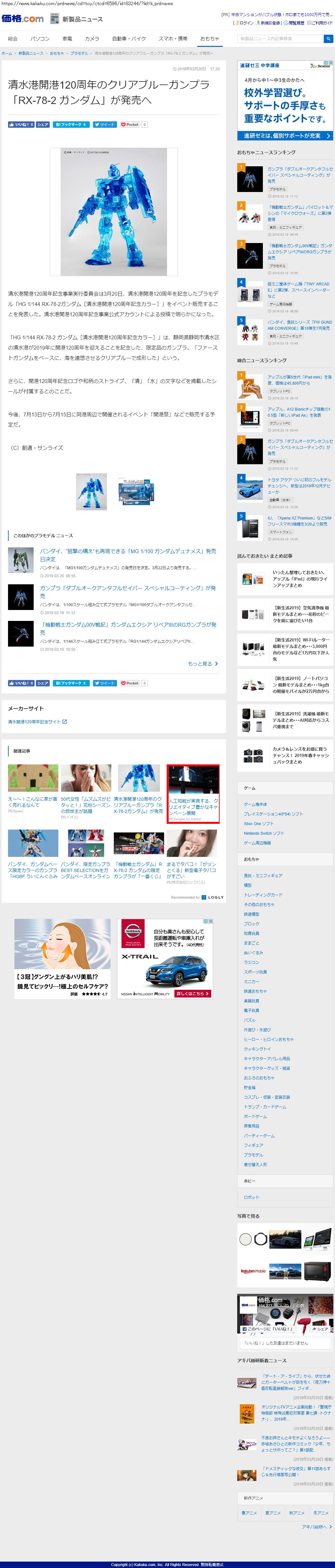Click the top Facebook いいね! button
335x1568 pixels.
click(21, 124)
